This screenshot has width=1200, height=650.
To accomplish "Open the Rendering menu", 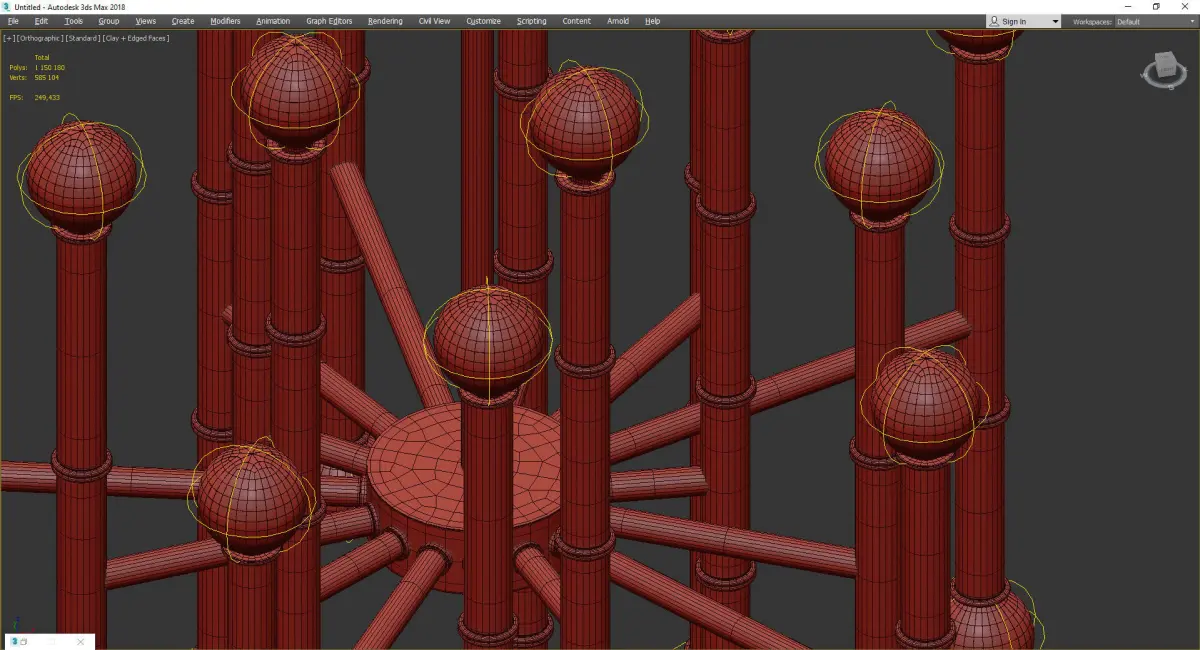I will pos(385,21).
